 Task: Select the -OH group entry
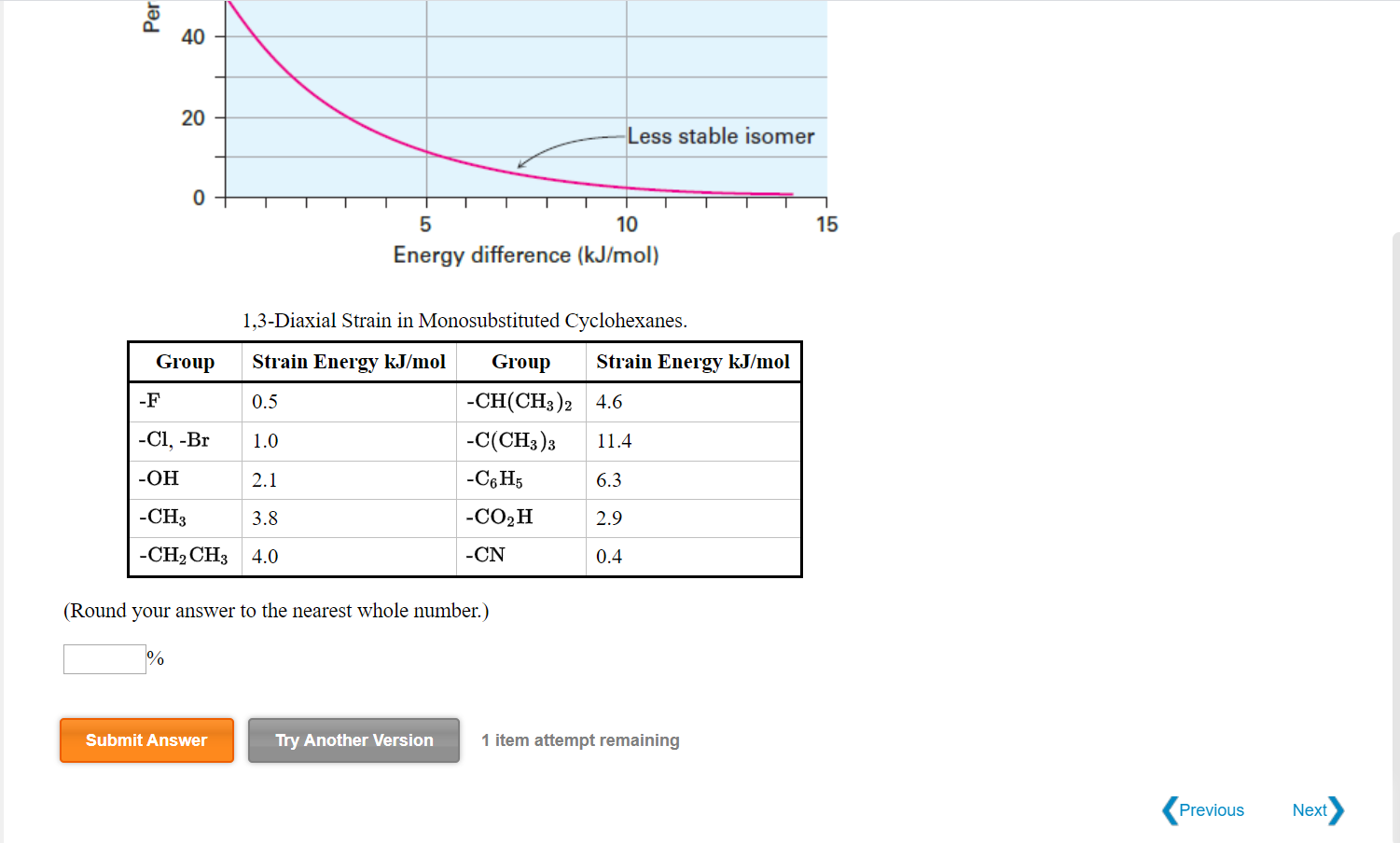155,479
